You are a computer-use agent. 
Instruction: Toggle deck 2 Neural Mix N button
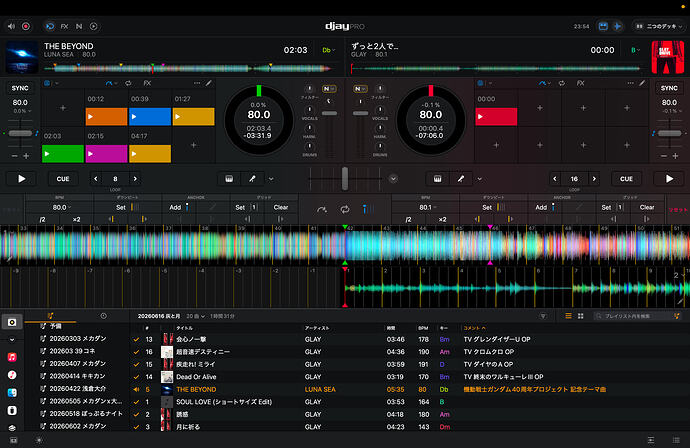pyautogui.click(x=360, y=89)
